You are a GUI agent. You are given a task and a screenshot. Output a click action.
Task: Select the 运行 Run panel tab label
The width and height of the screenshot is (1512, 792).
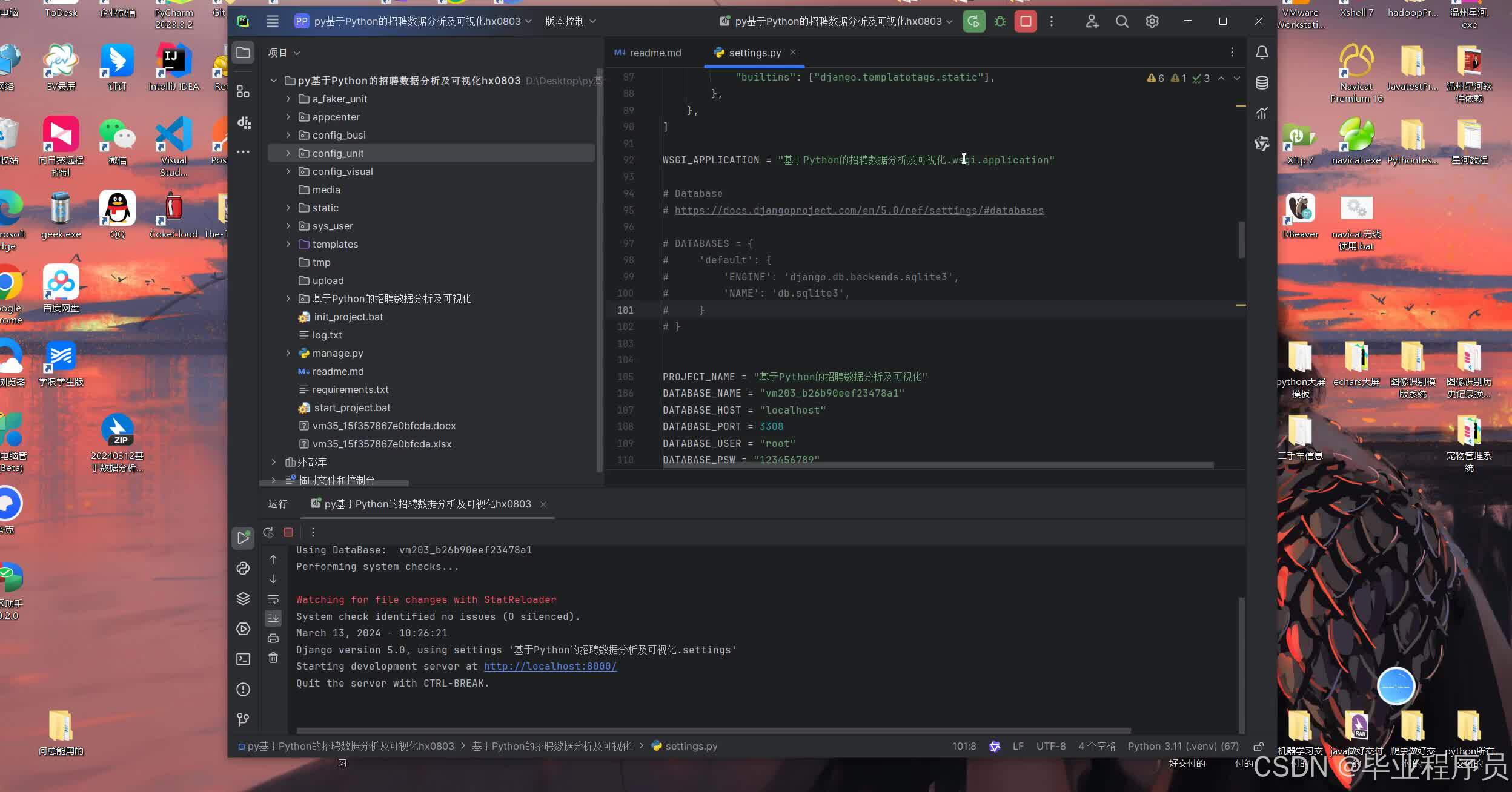pos(278,504)
